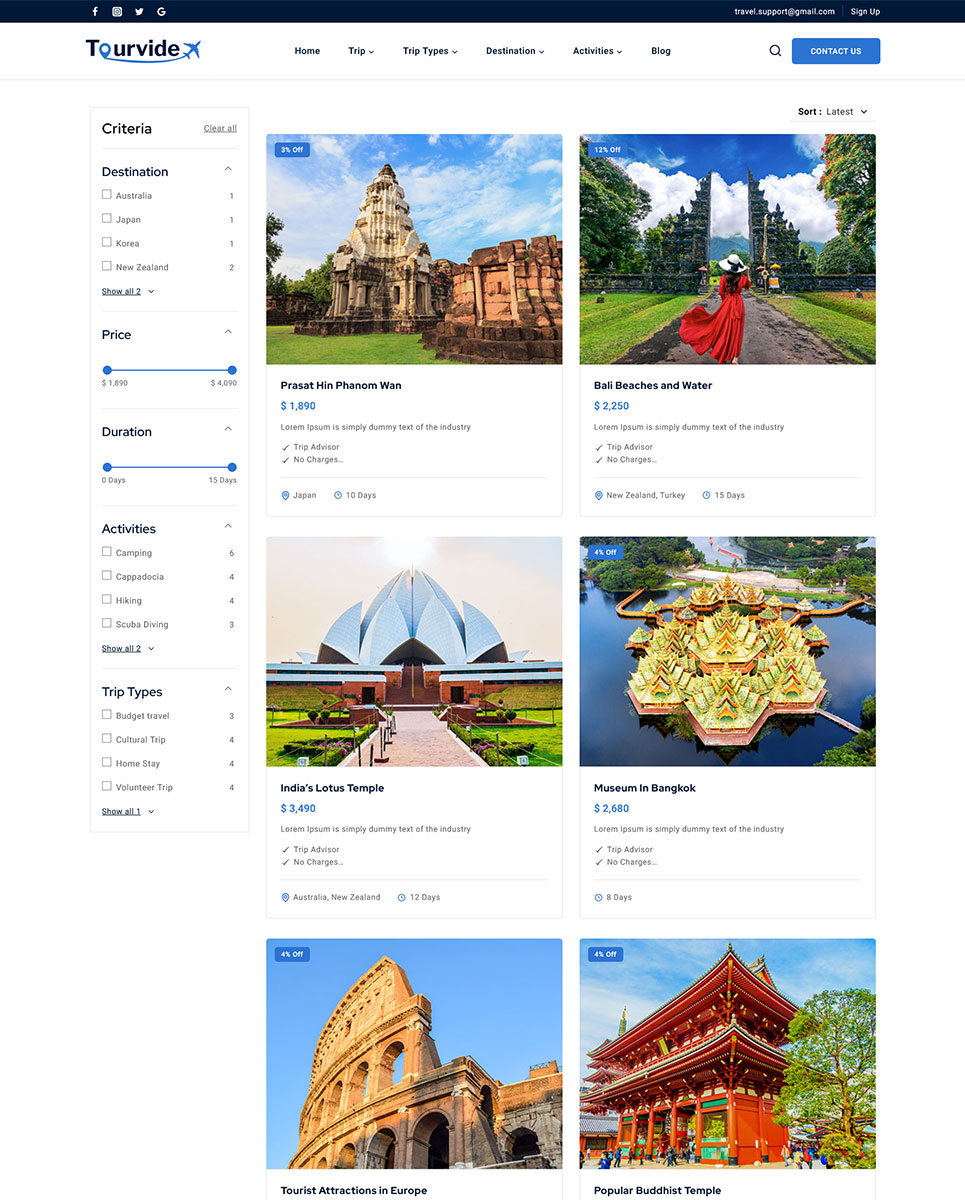Go to the Blog menu item
The width and height of the screenshot is (965, 1200).
pos(661,51)
